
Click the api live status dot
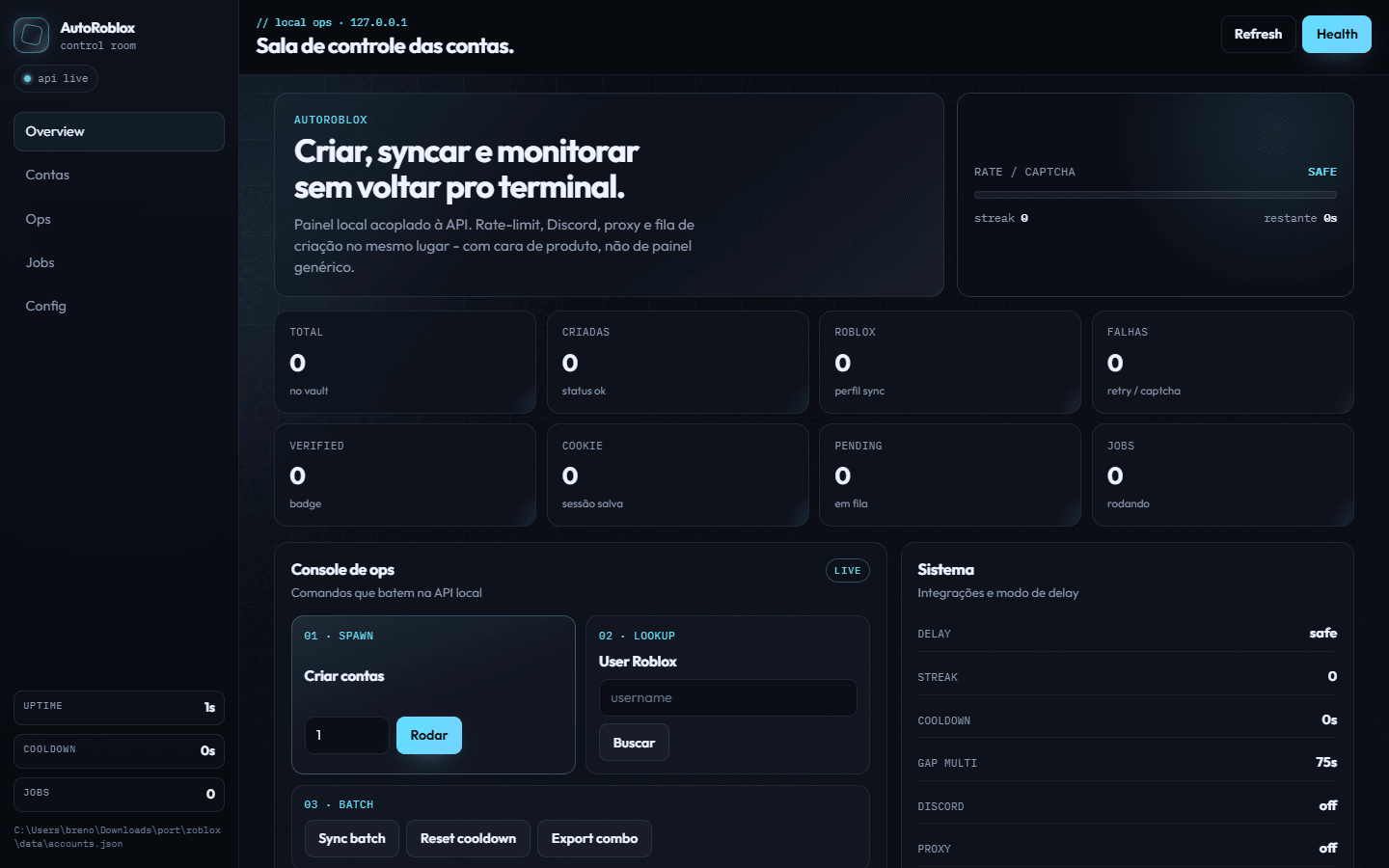point(27,78)
